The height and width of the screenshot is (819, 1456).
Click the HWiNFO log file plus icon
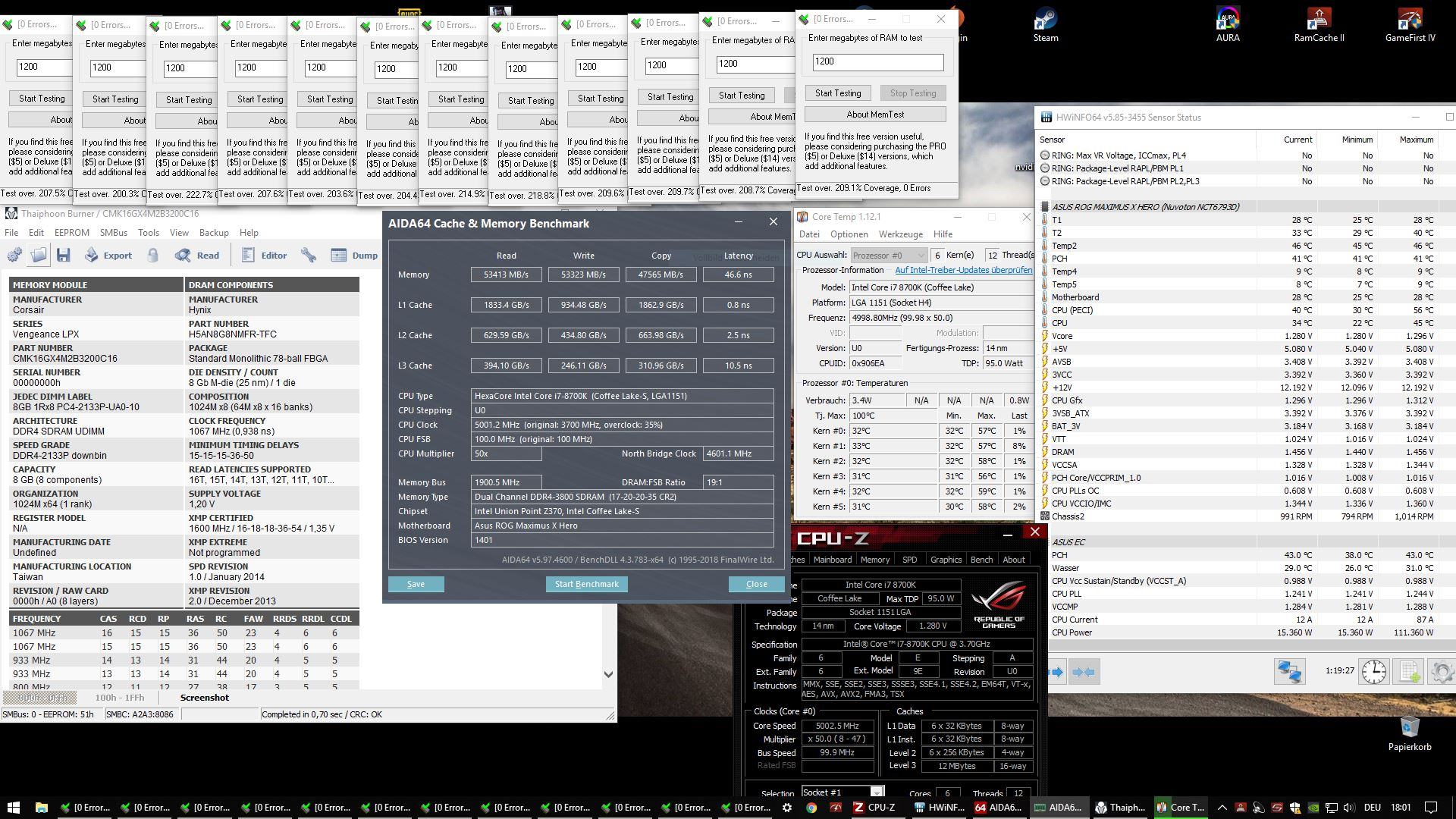pyautogui.click(x=1410, y=671)
